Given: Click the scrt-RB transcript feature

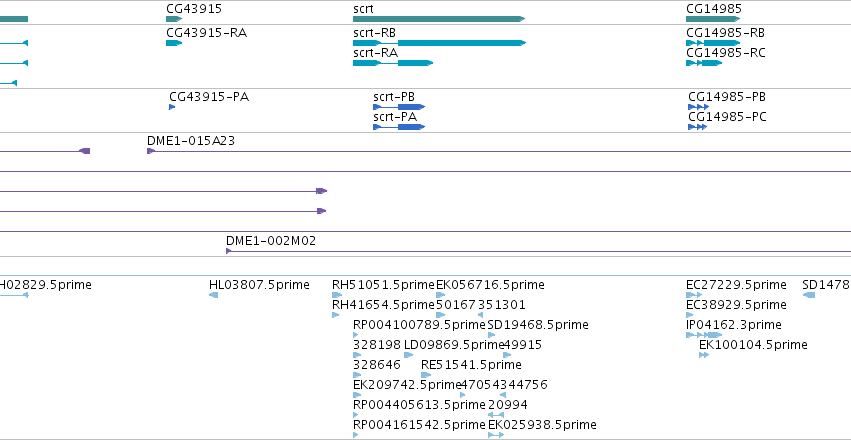Looking at the screenshot, I should 440,43.
